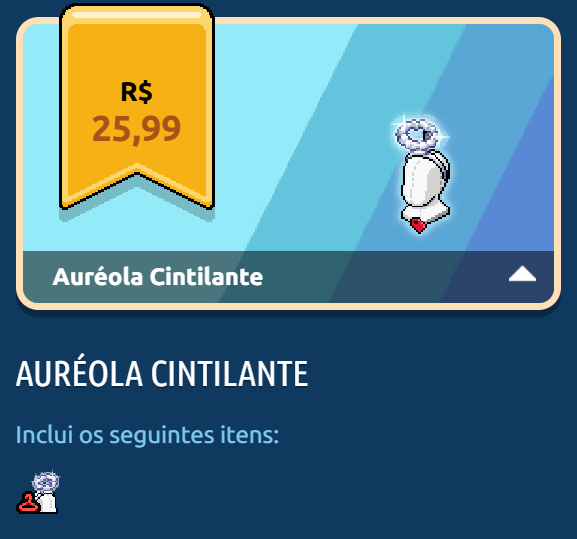Open the small halo mannequin item thumbnail

click(x=38, y=492)
